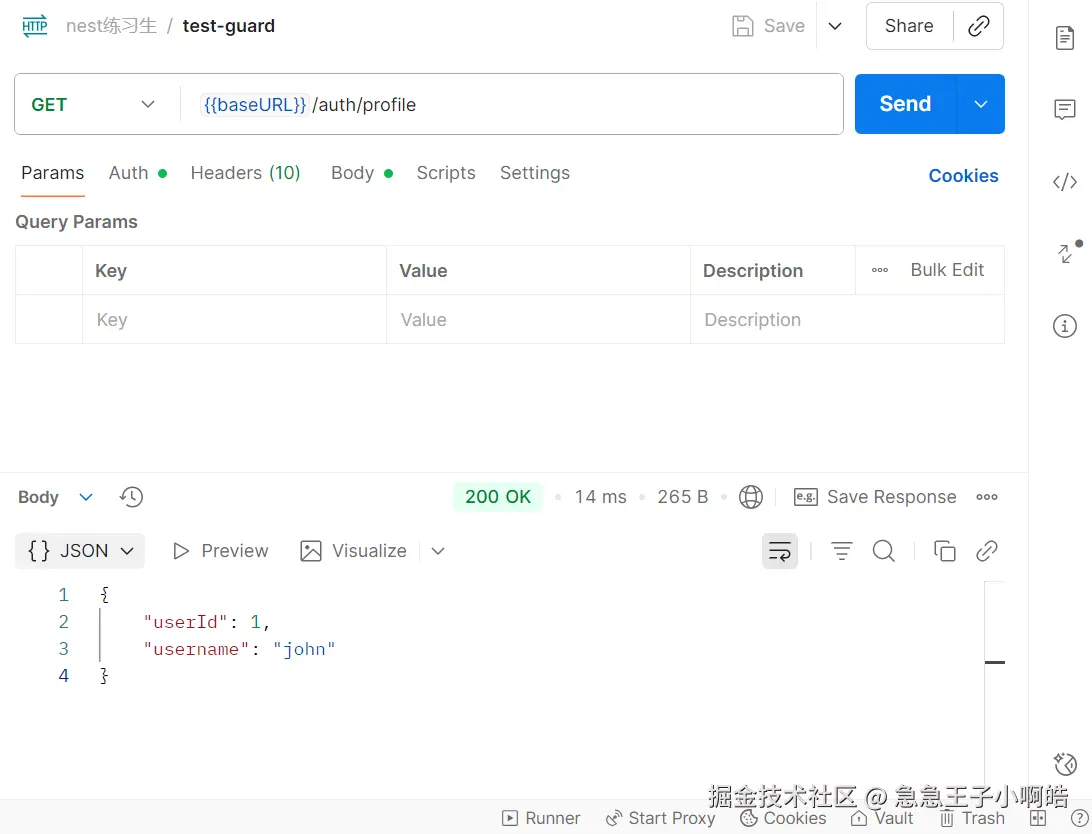The width and height of the screenshot is (1092, 834).
Task: Open the response history icon
Action: tap(131, 497)
